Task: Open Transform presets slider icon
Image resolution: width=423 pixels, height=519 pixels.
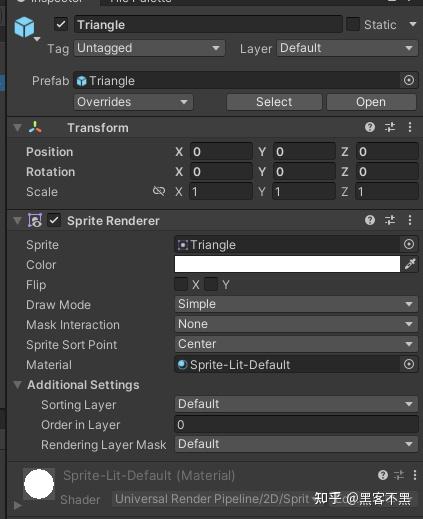Action: coord(390,127)
